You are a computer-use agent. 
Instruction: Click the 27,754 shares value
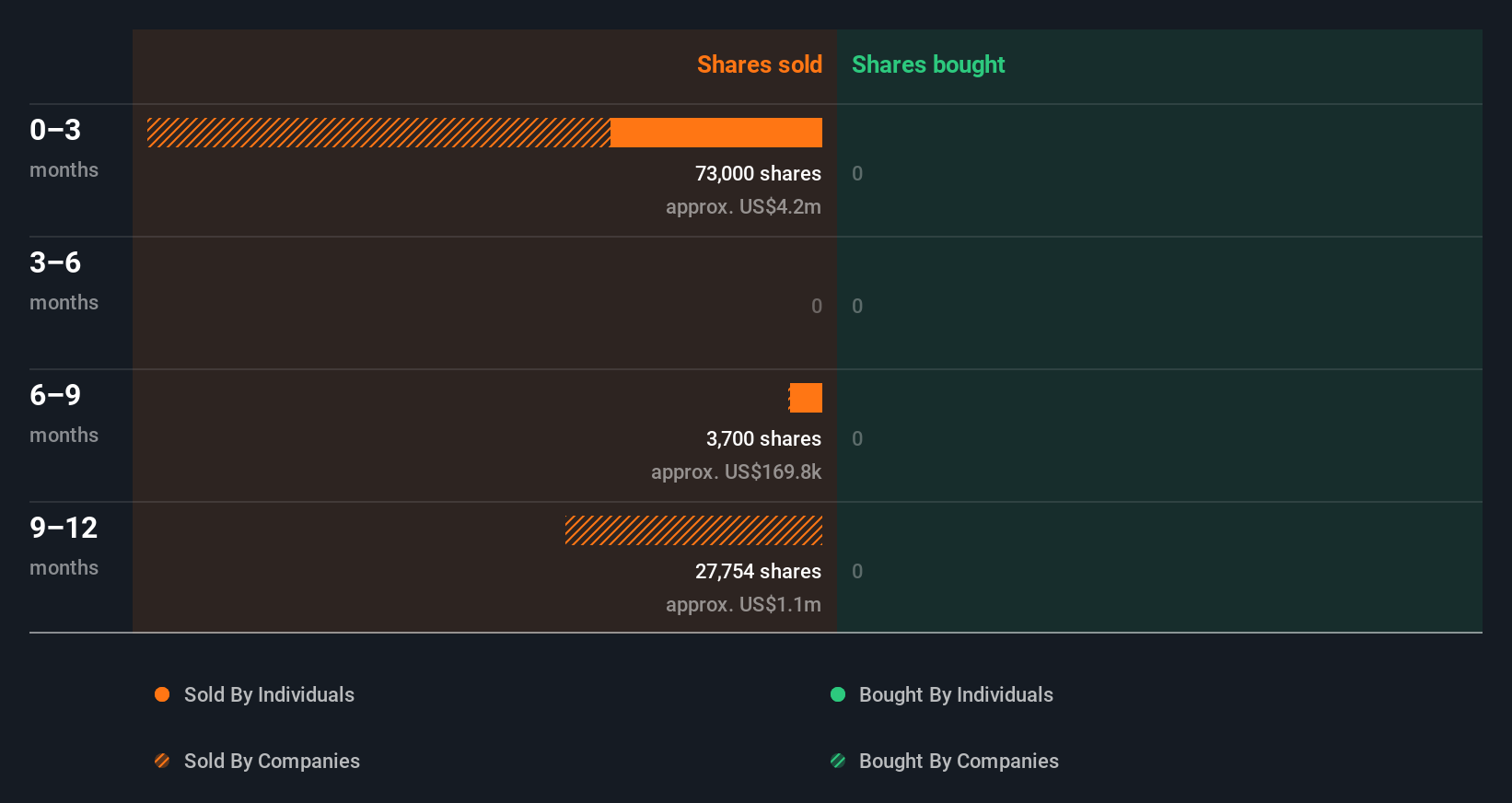pos(758,572)
